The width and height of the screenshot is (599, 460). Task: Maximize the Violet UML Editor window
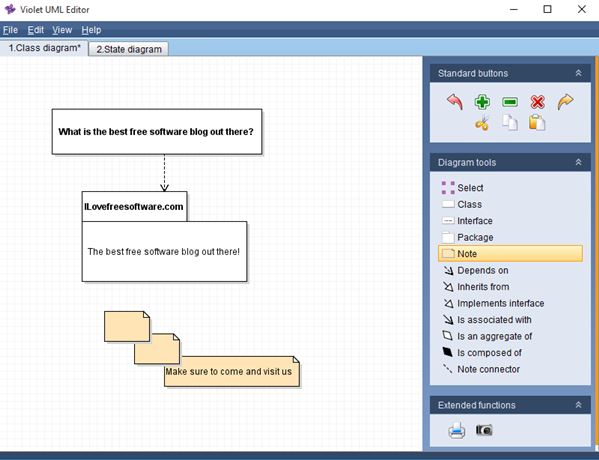point(547,9)
